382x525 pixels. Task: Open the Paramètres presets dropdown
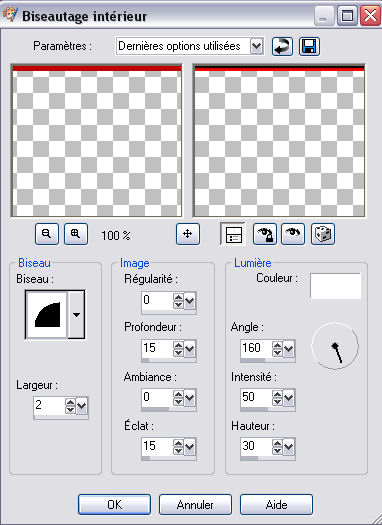tap(256, 46)
